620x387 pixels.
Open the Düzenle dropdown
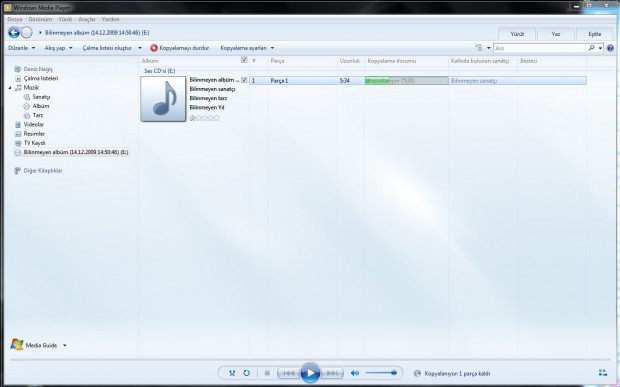coord(22,48)
